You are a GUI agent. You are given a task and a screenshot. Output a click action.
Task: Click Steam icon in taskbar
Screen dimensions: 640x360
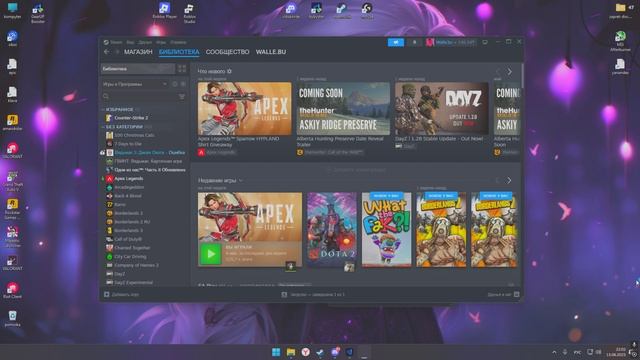tap(320, 352)
